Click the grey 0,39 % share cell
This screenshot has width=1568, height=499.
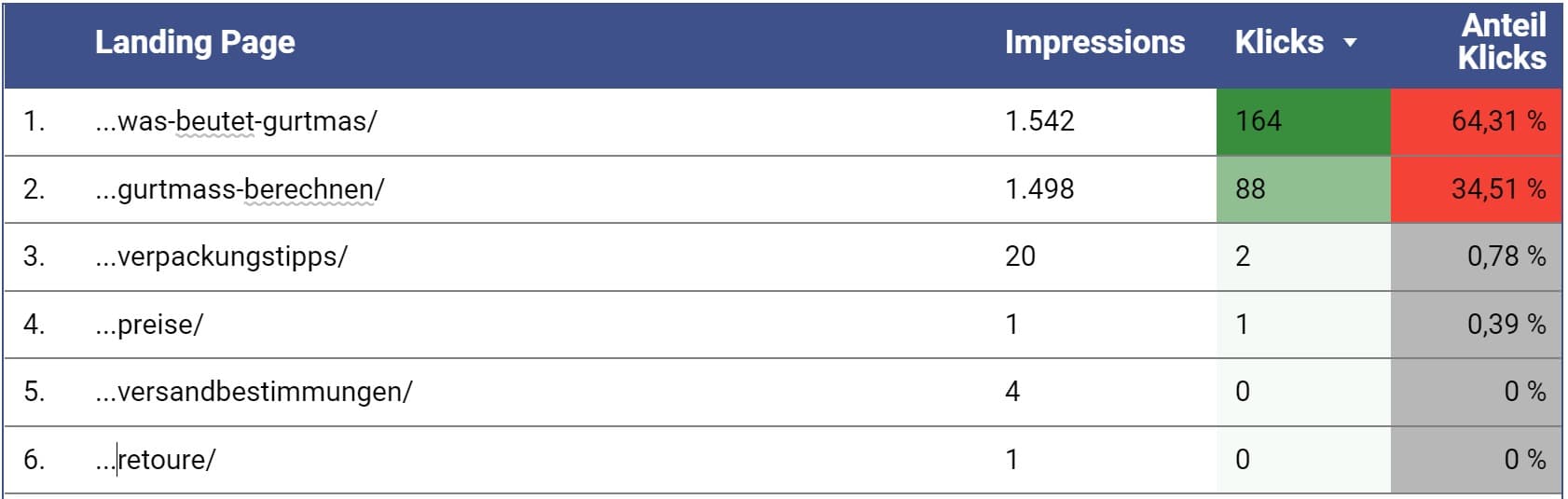click(1476, 325)
